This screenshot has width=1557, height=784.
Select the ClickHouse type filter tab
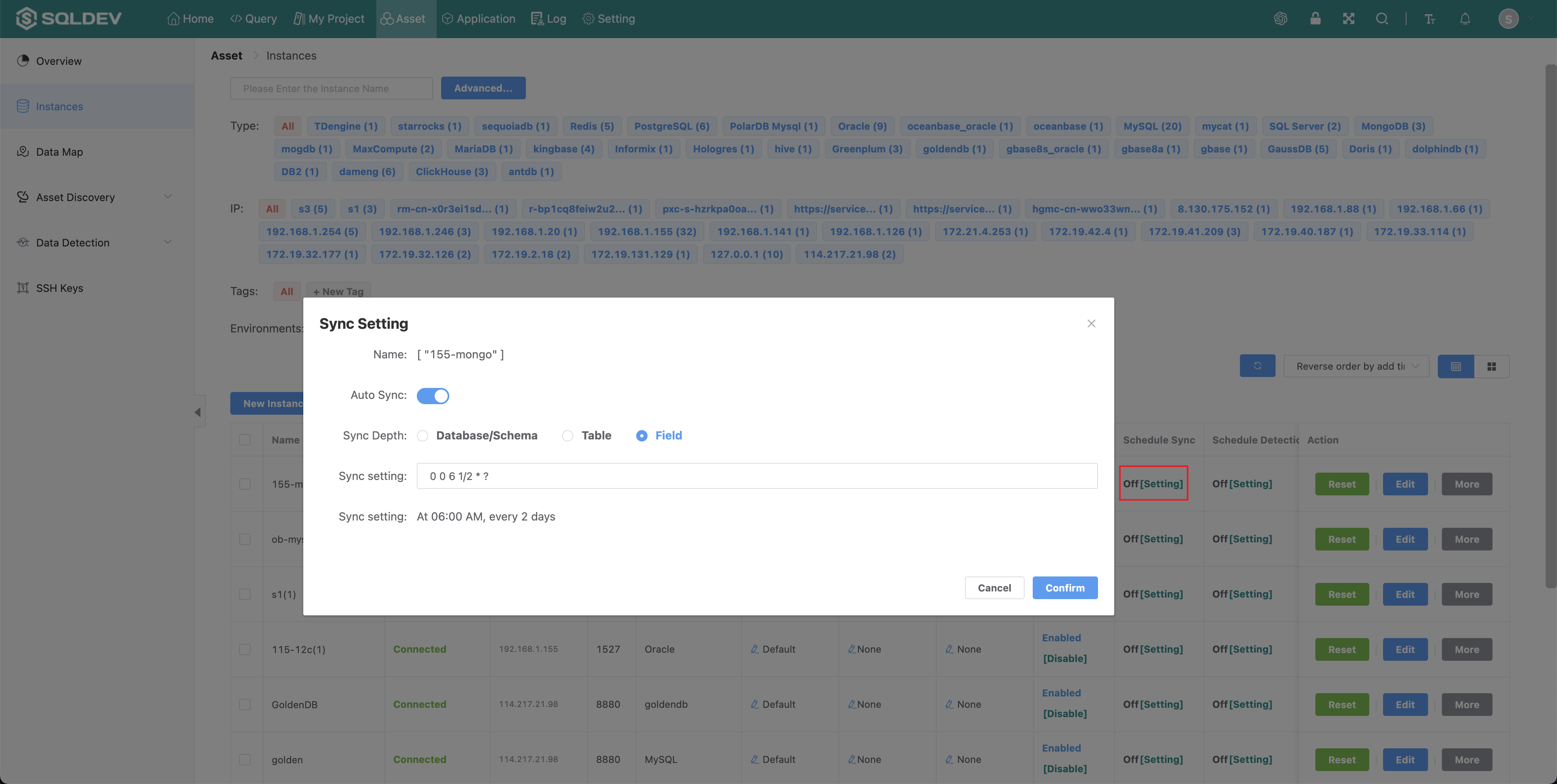click(452, 171)
